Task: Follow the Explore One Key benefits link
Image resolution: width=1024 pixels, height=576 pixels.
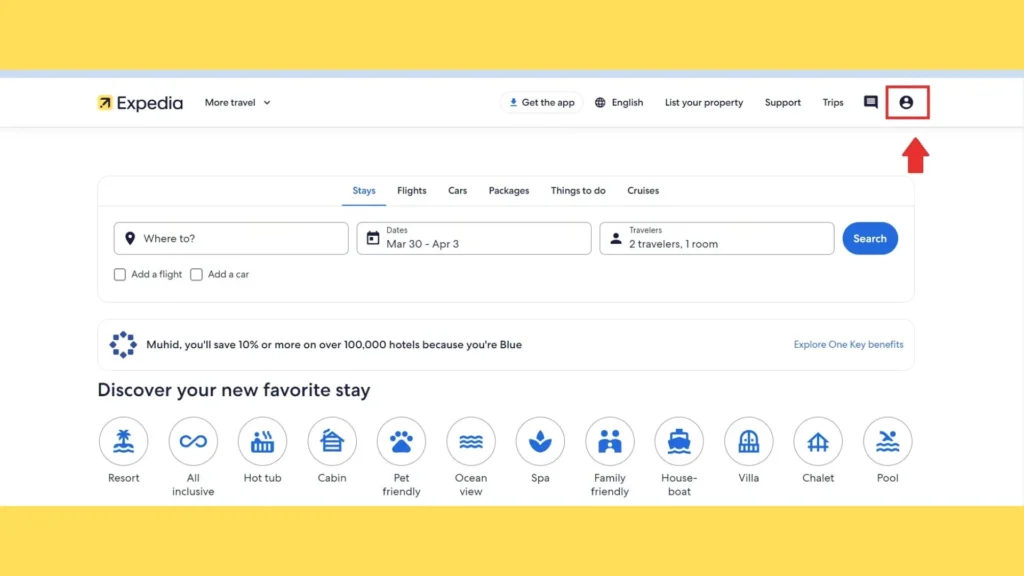Action: click(x=848, y=344)
